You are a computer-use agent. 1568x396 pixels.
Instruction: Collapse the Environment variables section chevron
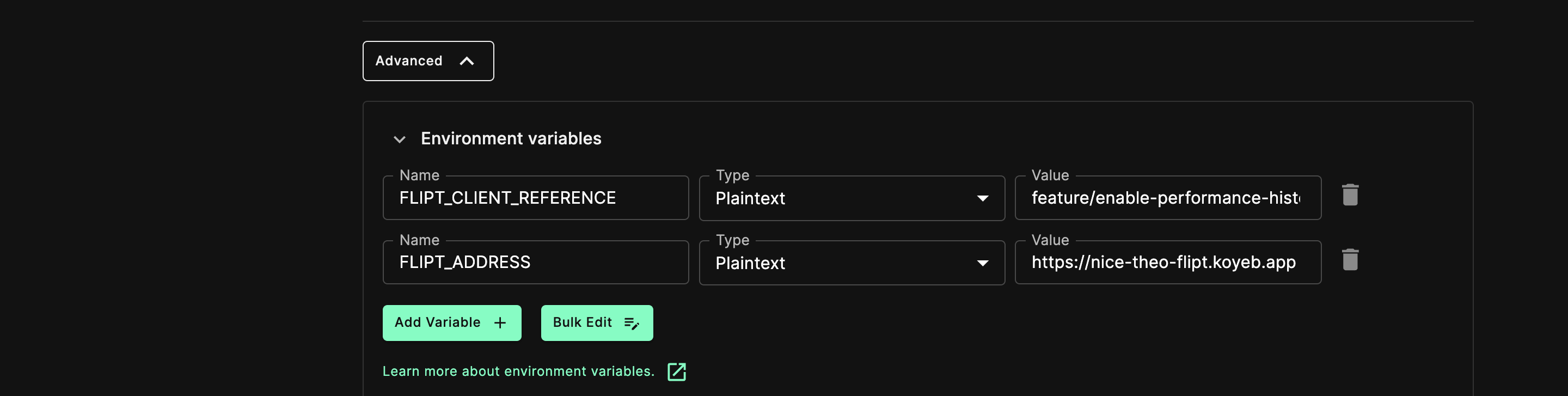pos(399,139)
